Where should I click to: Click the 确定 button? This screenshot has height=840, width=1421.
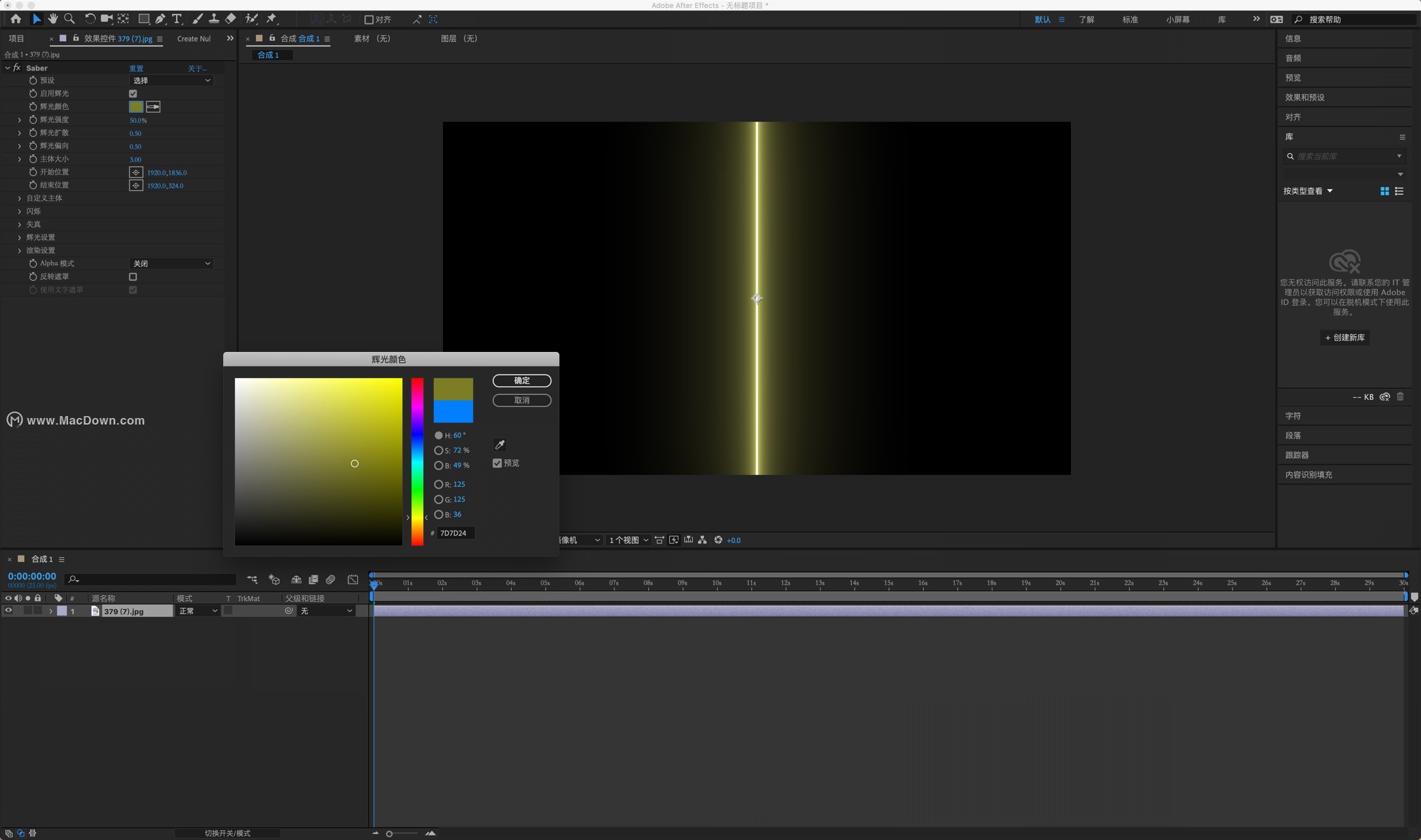(521, 381)
